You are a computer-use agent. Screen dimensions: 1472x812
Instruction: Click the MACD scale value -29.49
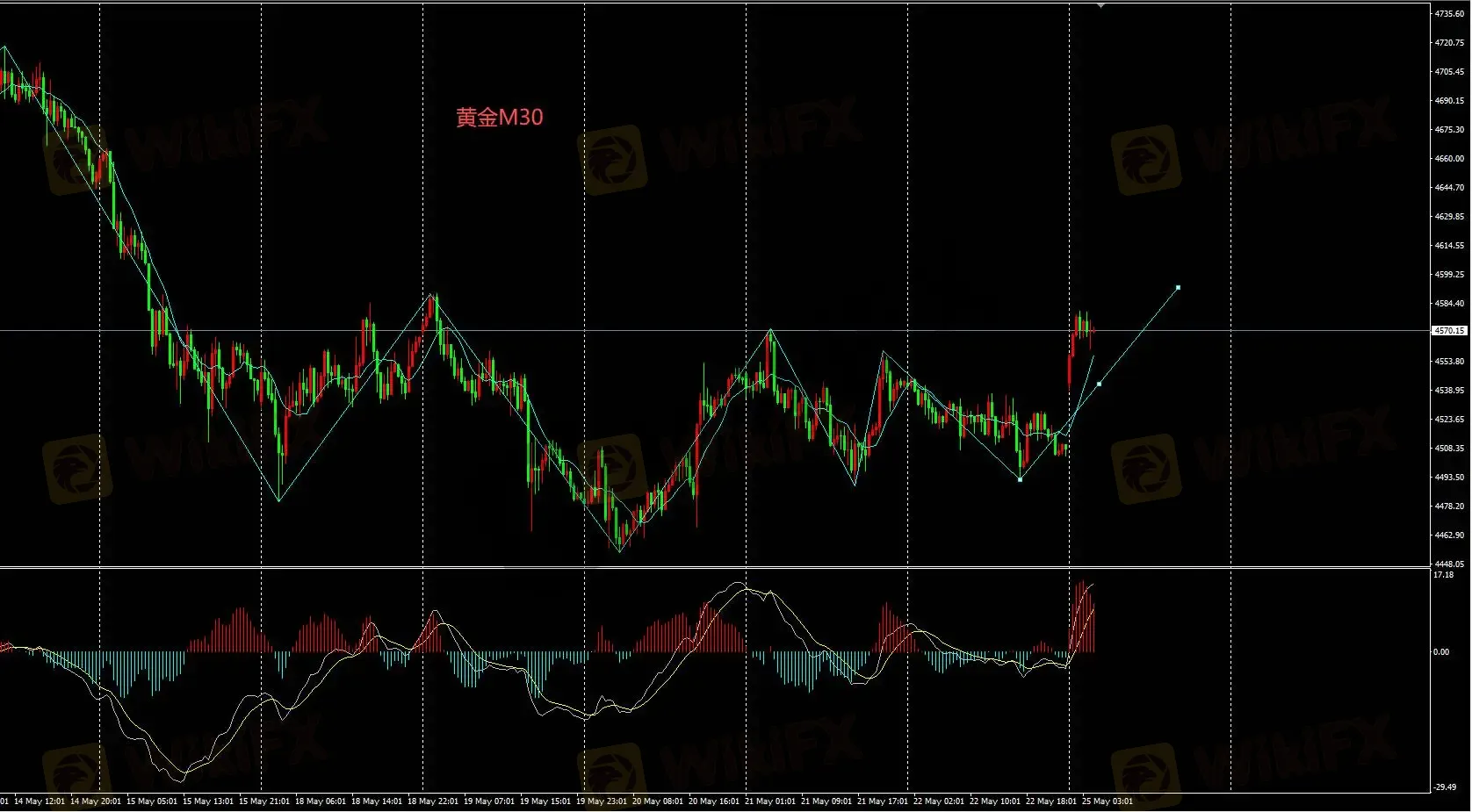(1445, 787)
